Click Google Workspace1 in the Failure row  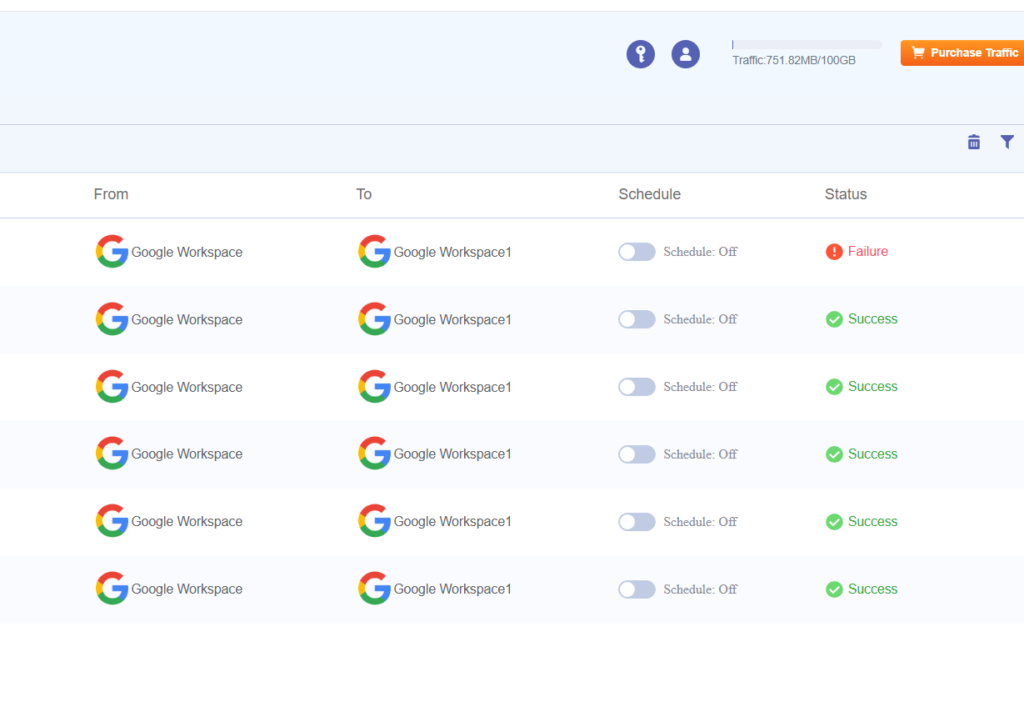(453, 252)
